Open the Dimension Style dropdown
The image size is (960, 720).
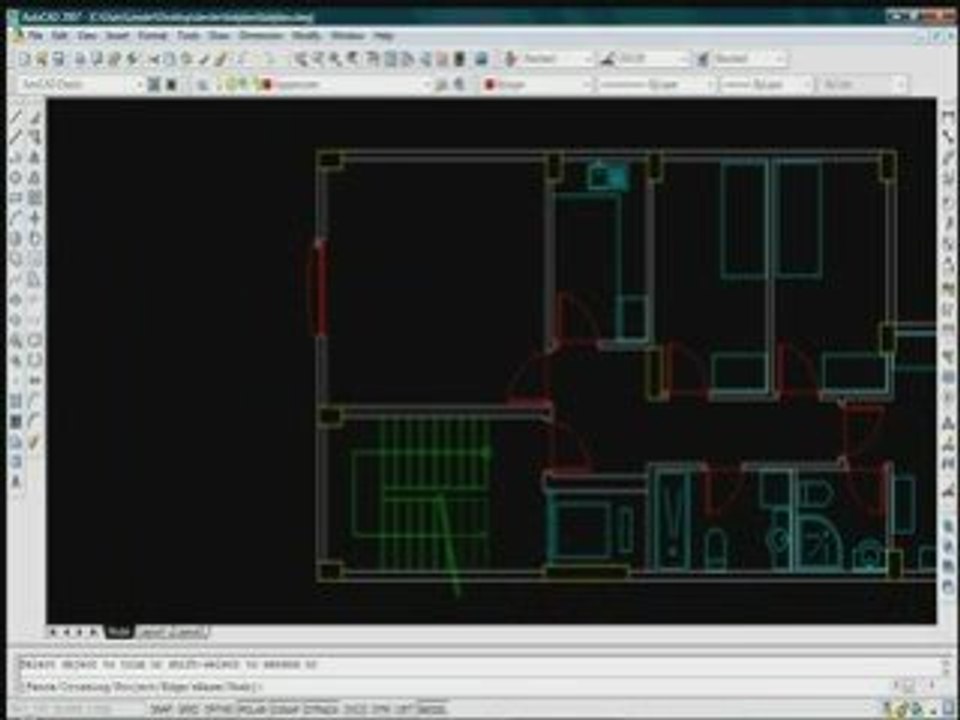point(653,59)
